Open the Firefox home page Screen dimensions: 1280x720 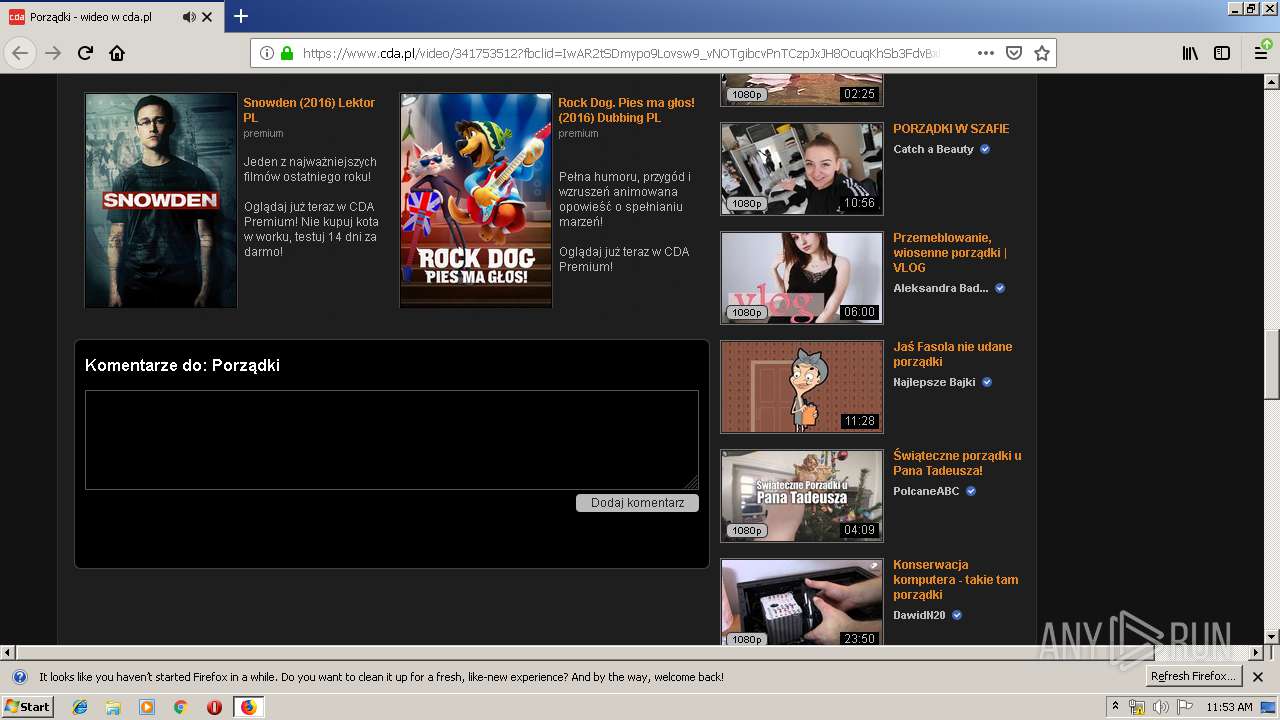[117, 53]
